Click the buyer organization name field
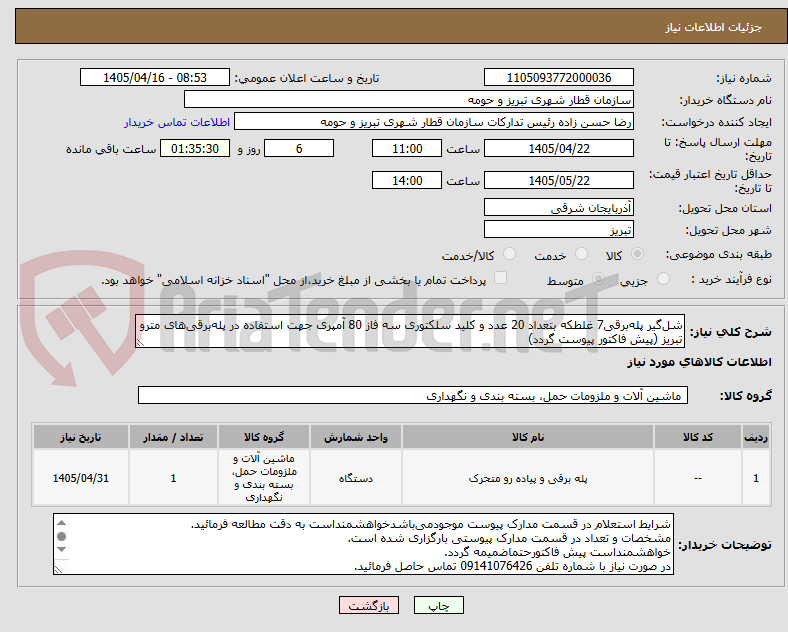 409,99
